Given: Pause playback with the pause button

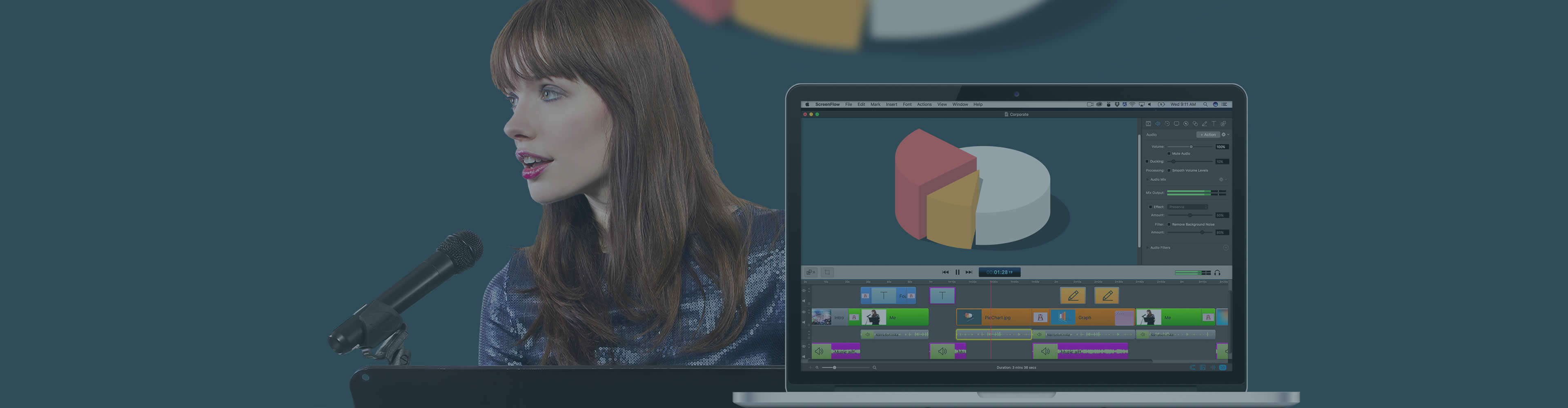Looking at the screenshot, I should [x=958, y=273].
